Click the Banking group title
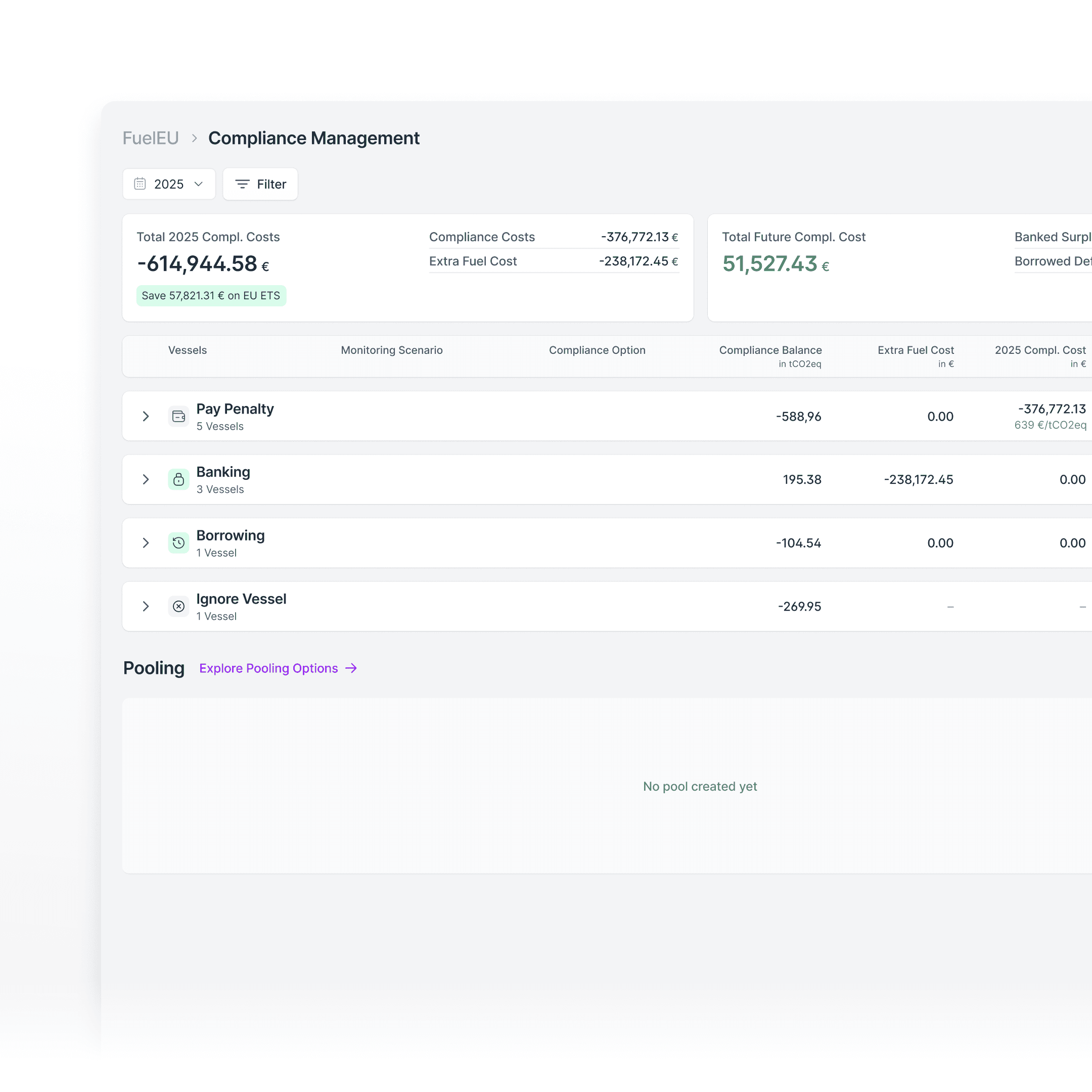The height and width of the screenshot is (1092, 1092). point(222,472)
